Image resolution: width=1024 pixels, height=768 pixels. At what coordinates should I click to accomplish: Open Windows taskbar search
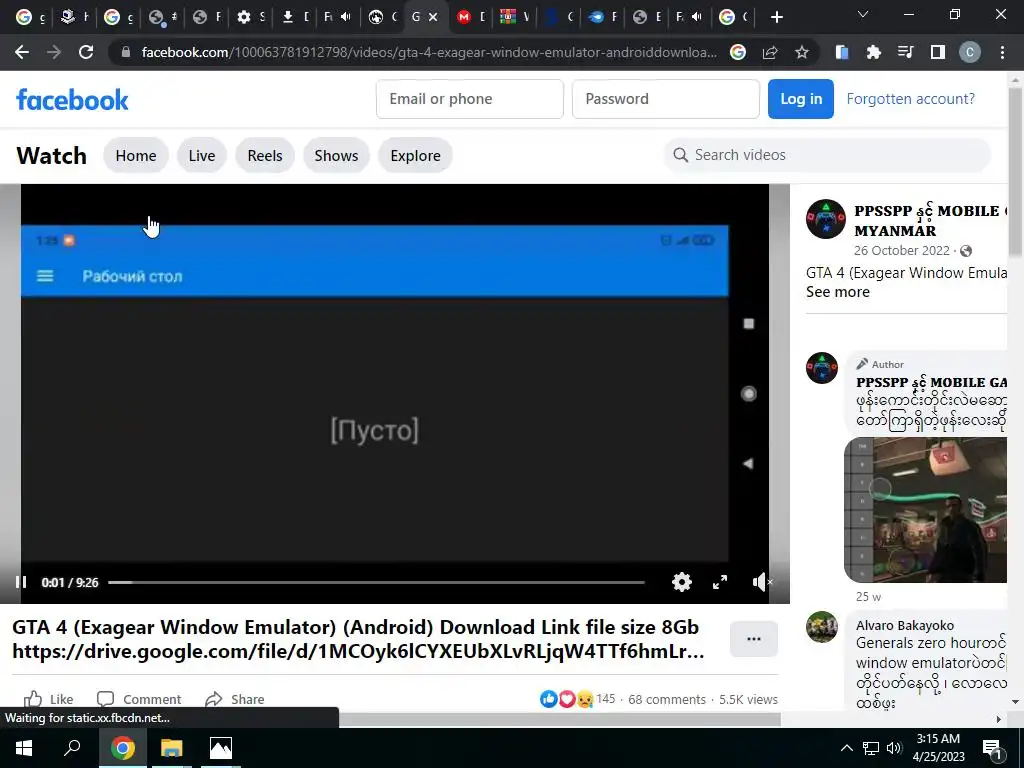click(x=72, y=748)
